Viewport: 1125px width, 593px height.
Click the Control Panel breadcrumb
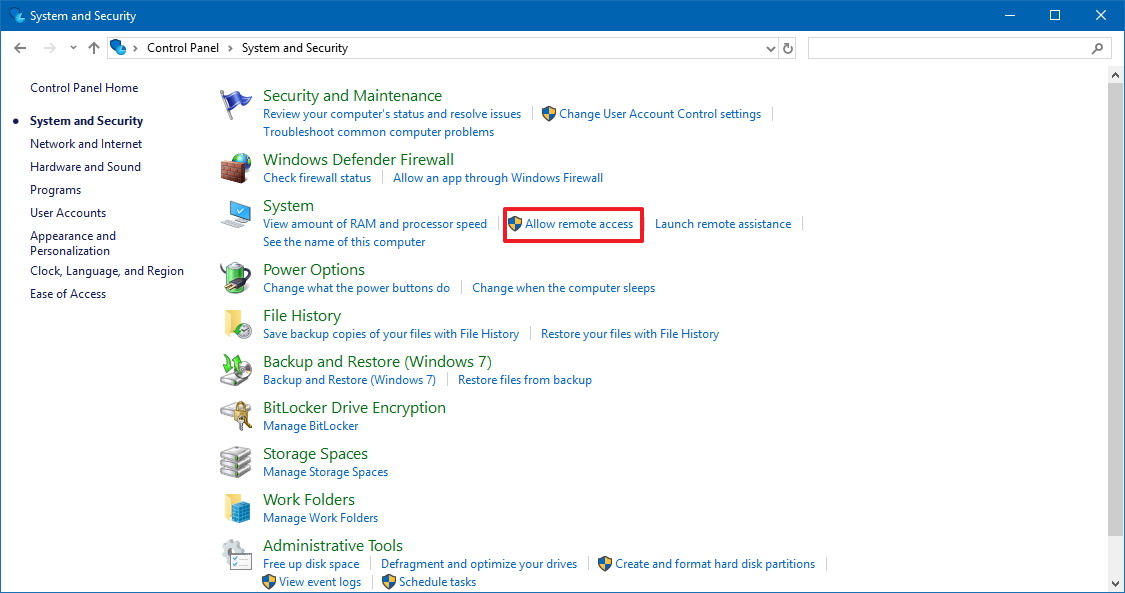(x=183, y=48)
